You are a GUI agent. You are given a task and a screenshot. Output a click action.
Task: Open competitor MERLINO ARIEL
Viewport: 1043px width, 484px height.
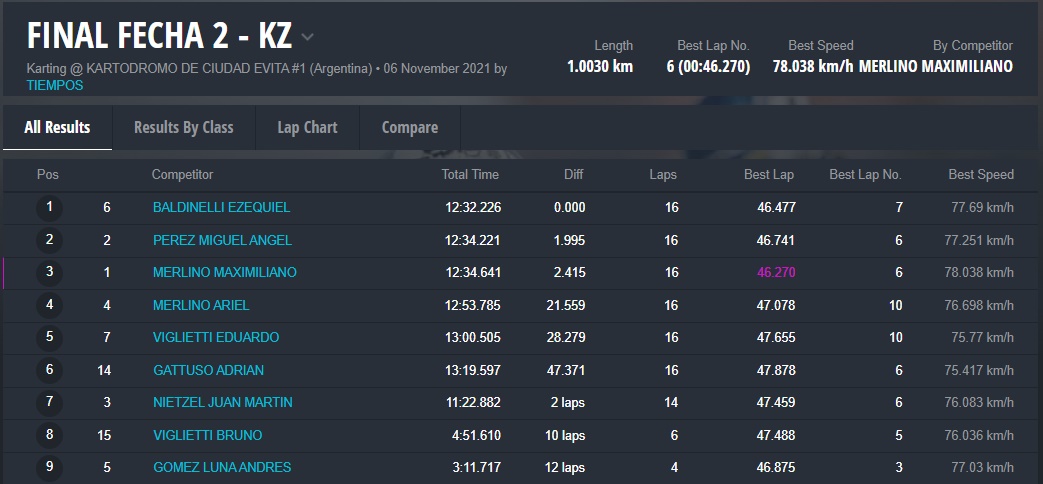[201, 305]
